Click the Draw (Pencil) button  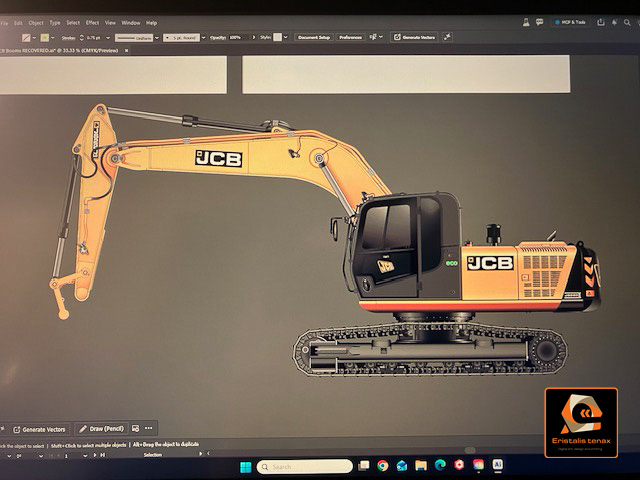(x=101, y=429)
